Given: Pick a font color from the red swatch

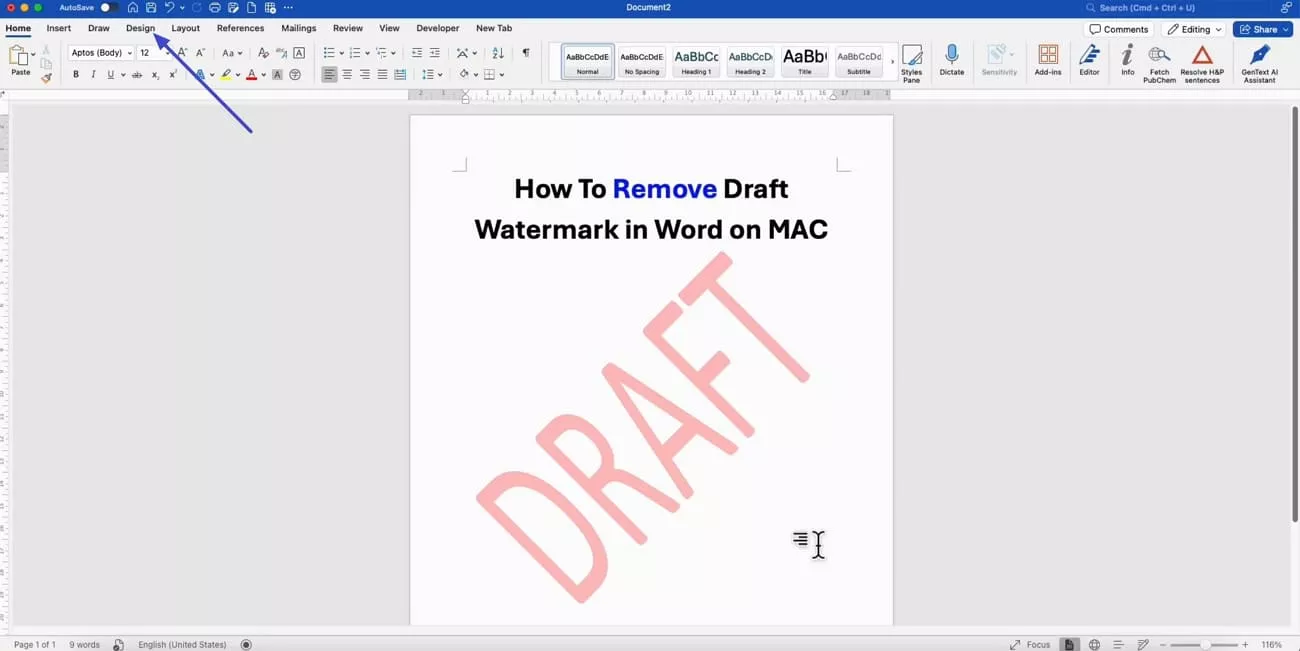Looking at the screenshot, I should pyautogui.click(x=251, y=74).
